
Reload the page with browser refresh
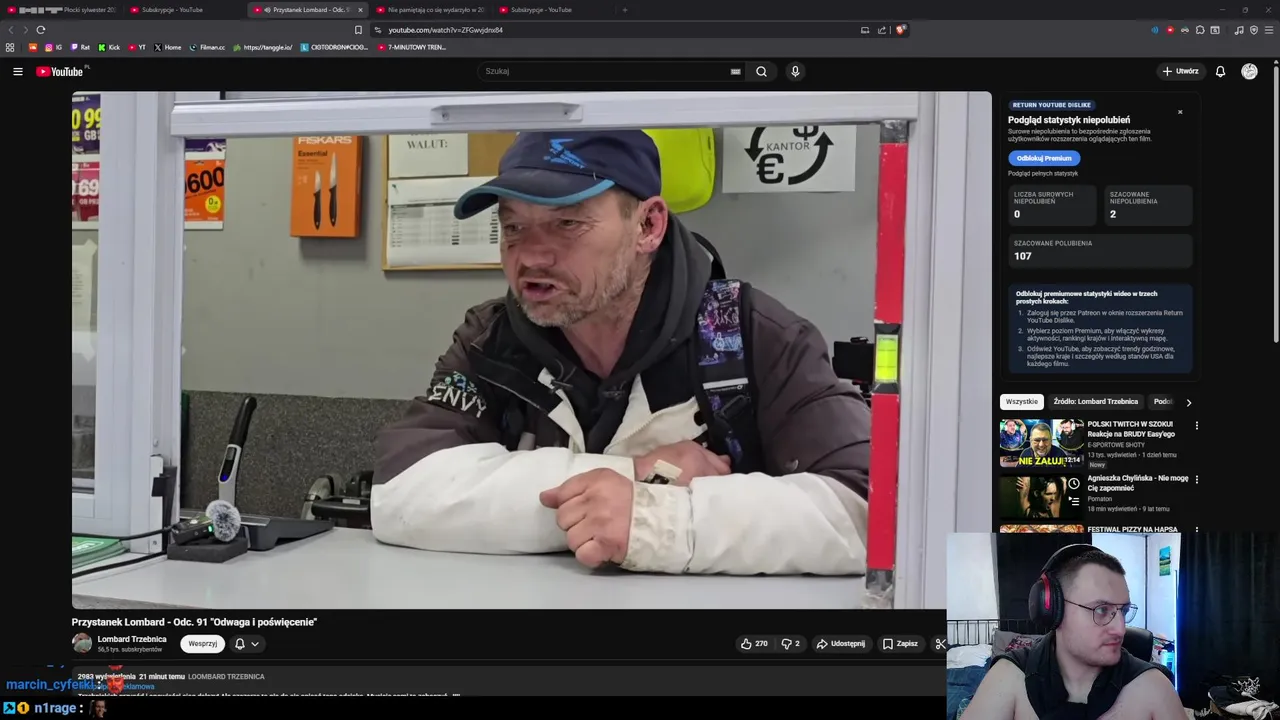click(x=41, y=30)
